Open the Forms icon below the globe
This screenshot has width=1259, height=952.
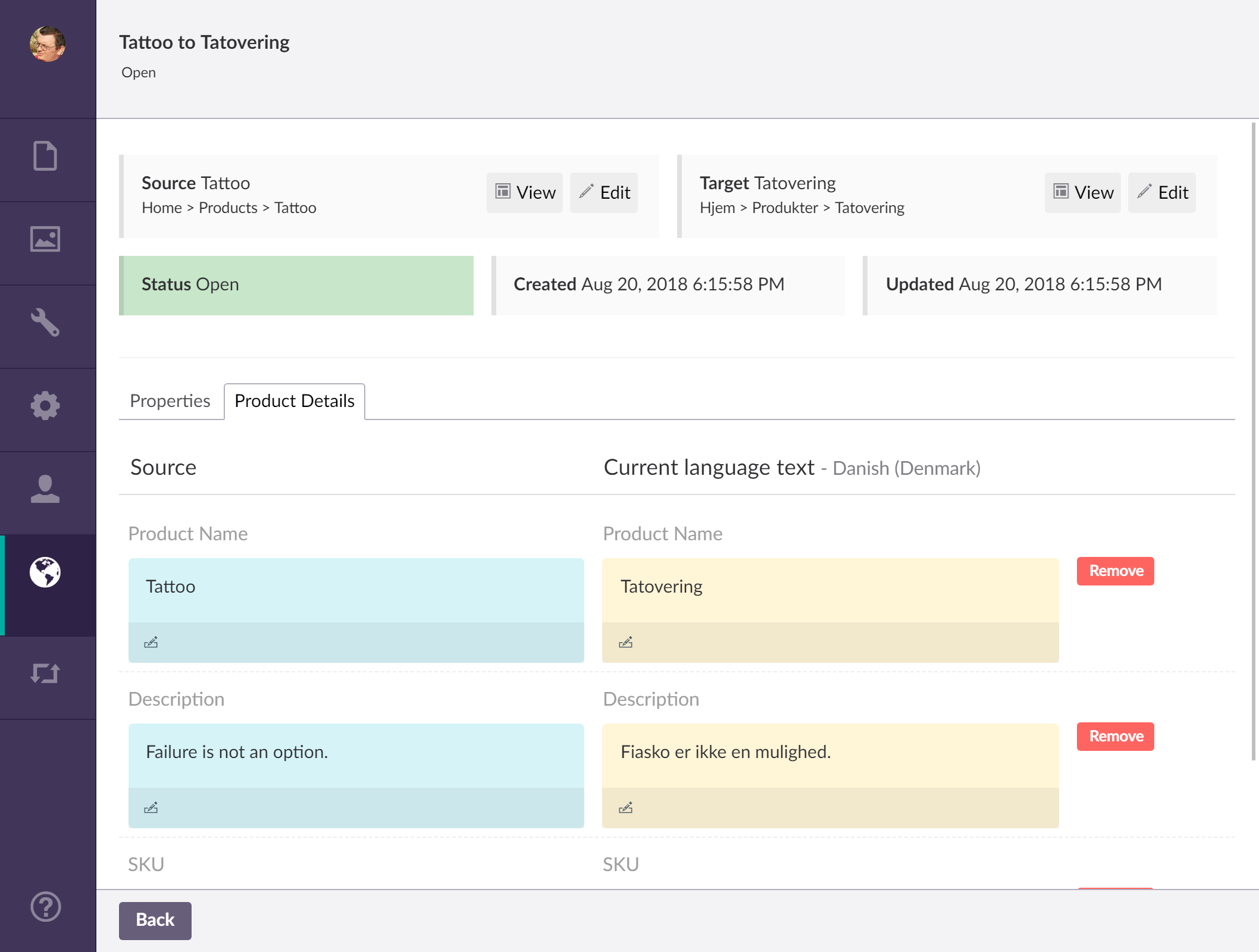pyautogui.click(x=45, y=674)
